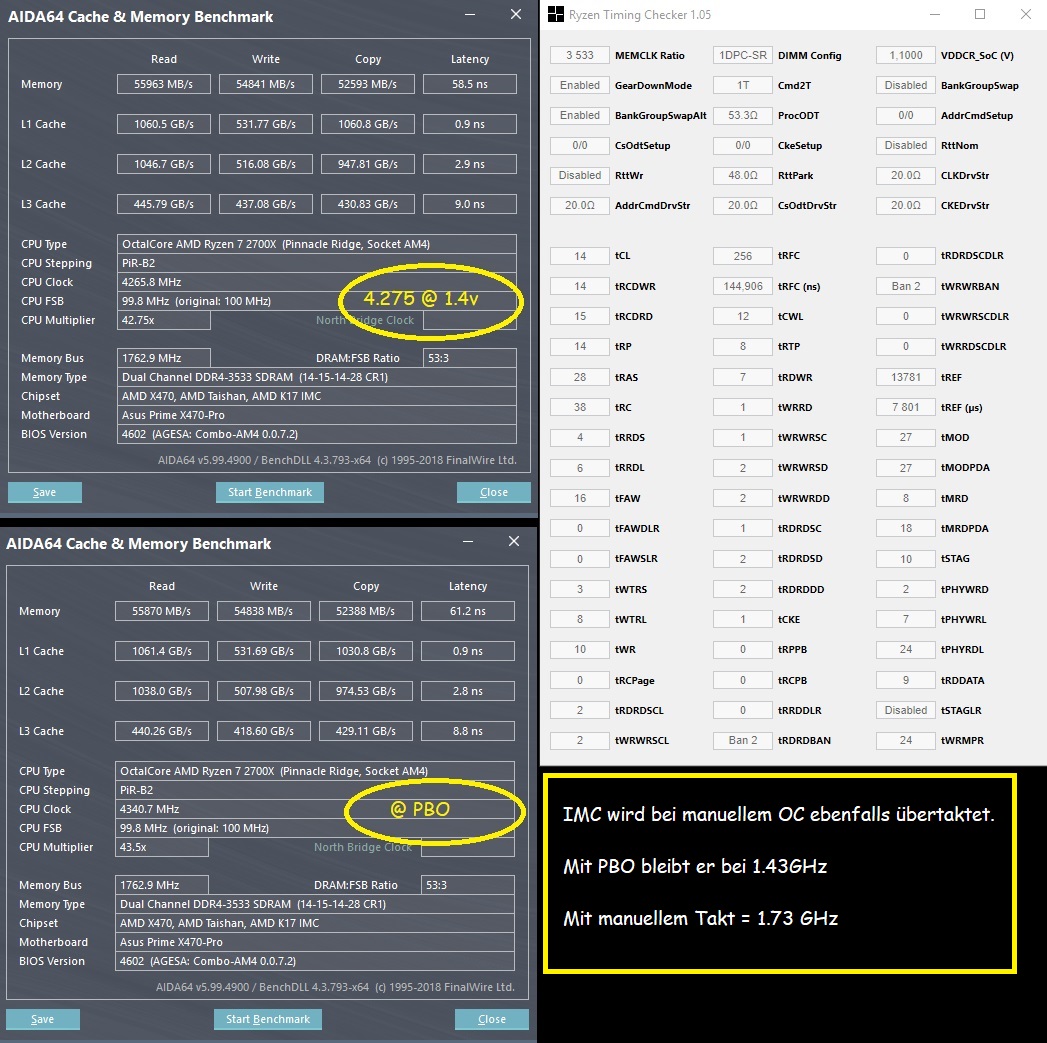Click Start Benchmark in bottom AIDA64 window
Screen dimensions: 1047x1043
point(268,1019)
